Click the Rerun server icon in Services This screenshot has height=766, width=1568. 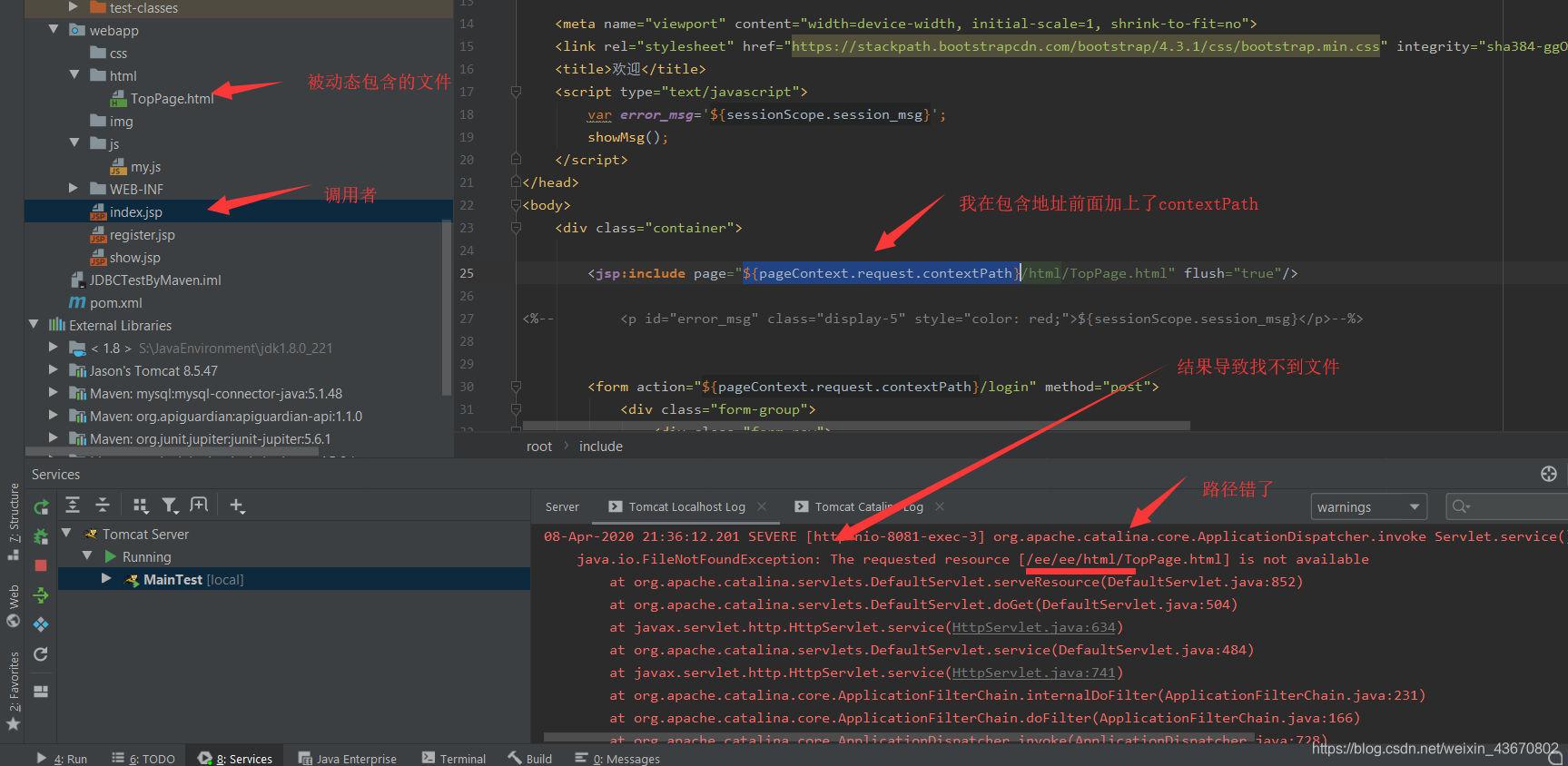tap(41, 507)
